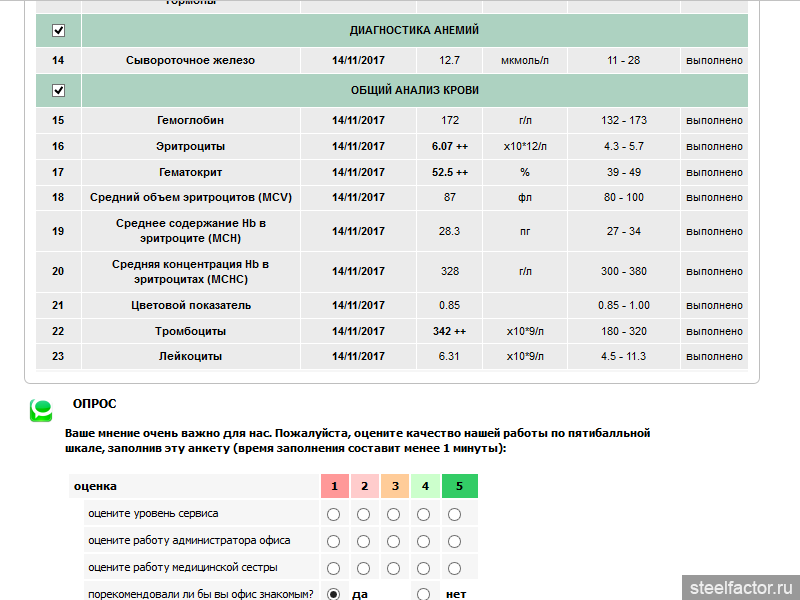Image resolution: width=800 pixels, height=600 pixels.
Task: Click the Лейкоциты test name
Action: (190, 356)
